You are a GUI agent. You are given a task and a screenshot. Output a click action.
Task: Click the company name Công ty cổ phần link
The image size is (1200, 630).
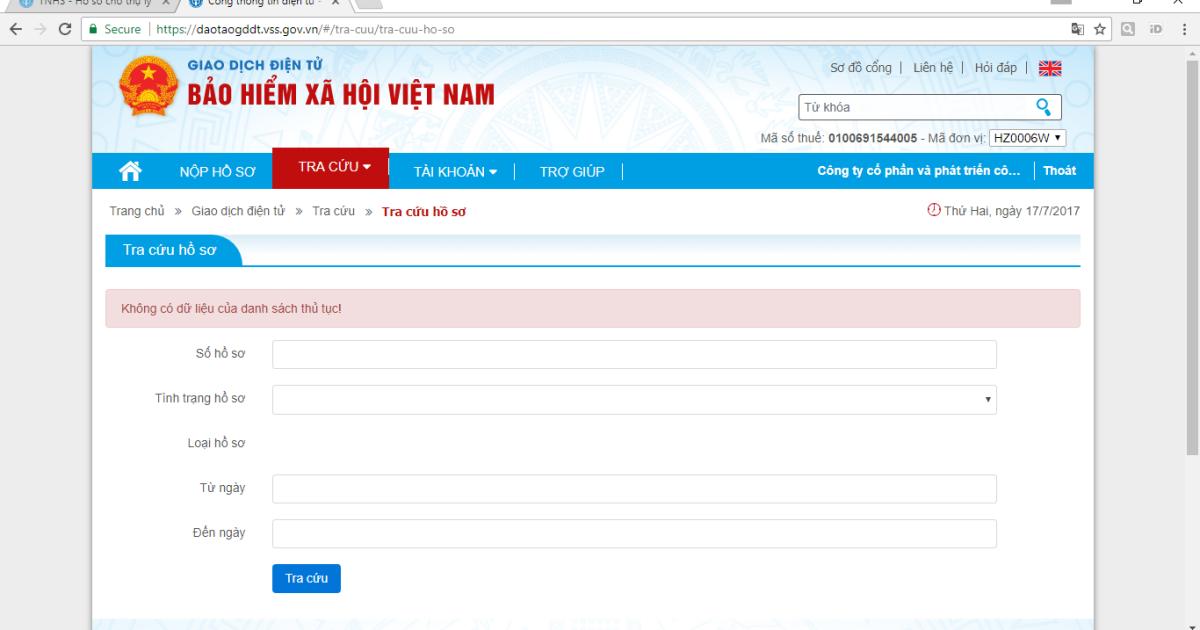(x=918, y=171)
